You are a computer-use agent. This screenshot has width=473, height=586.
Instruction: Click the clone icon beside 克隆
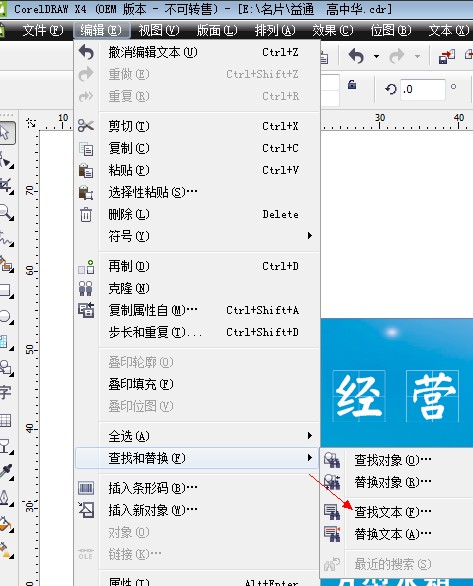(x=86, y=289)
